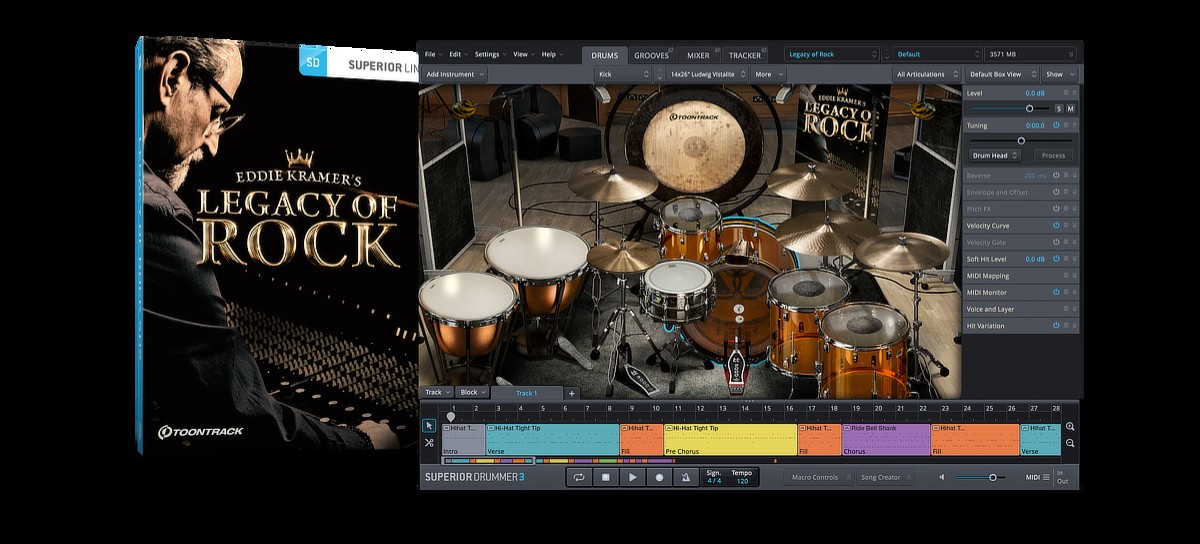The height and width of the screenshot is (544, 1200).
Task: Open the Add Instrument dropdown
Action: point(454,74)
